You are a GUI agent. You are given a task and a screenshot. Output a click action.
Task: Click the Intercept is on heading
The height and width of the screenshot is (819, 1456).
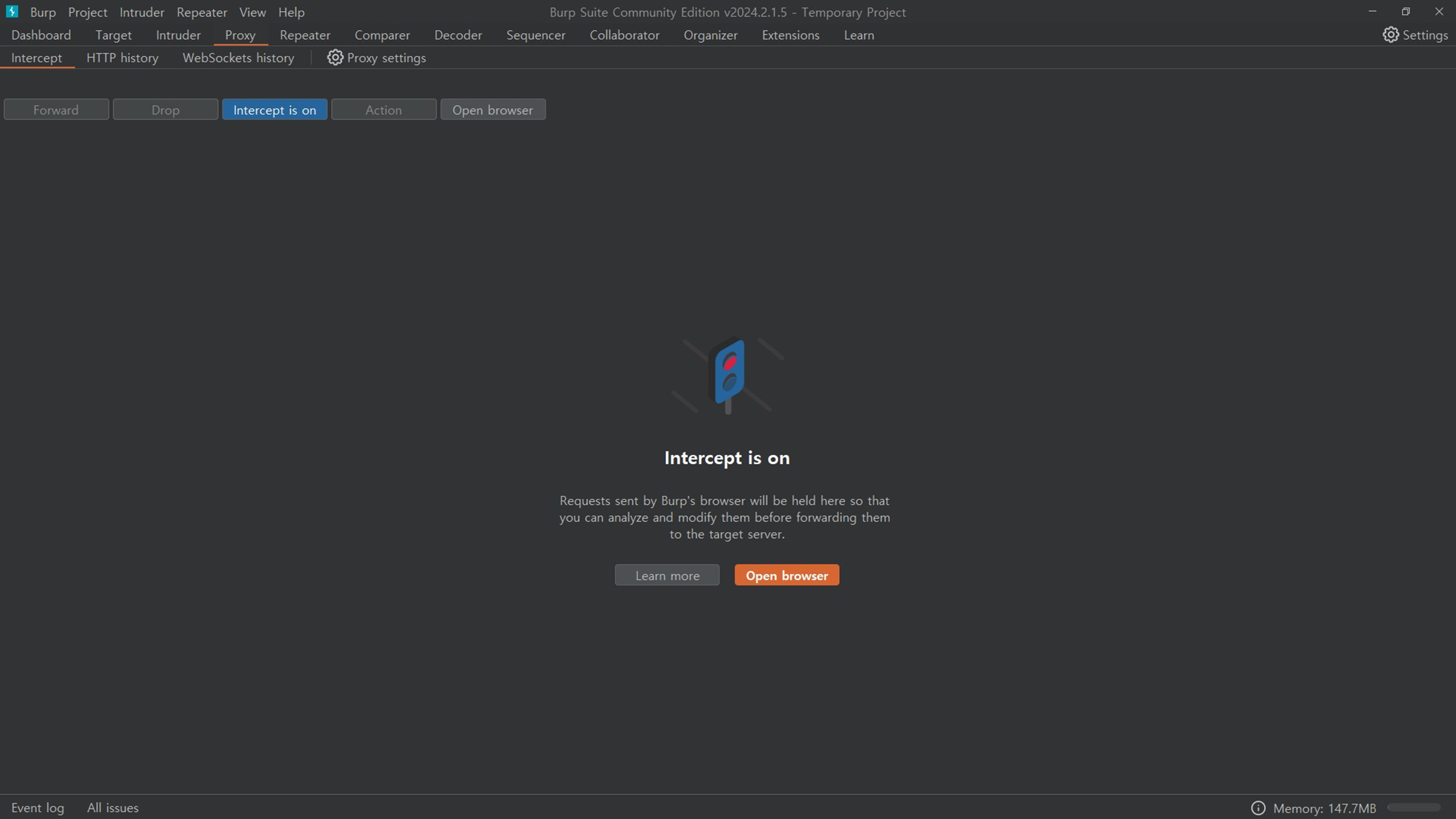coord(727,458)
